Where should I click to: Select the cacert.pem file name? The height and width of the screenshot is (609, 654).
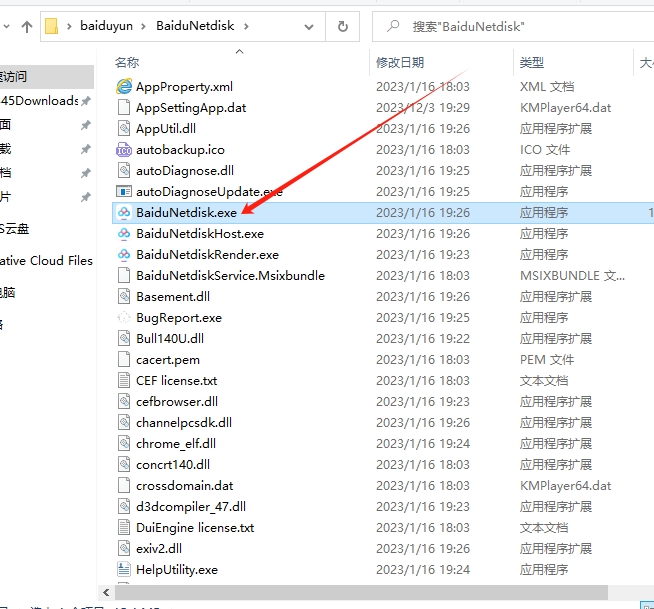pyautogui.click(x=168, y=360)
